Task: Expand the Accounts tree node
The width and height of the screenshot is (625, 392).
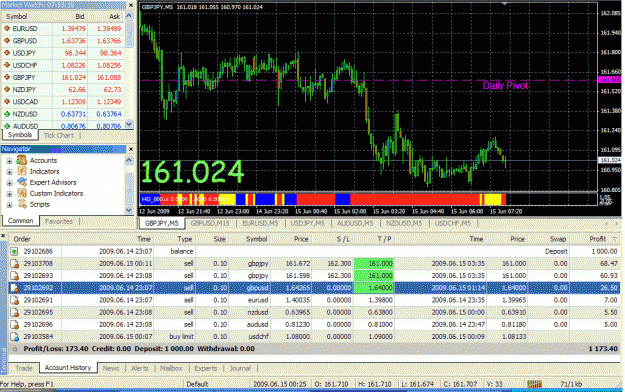Action: (9, 161)
